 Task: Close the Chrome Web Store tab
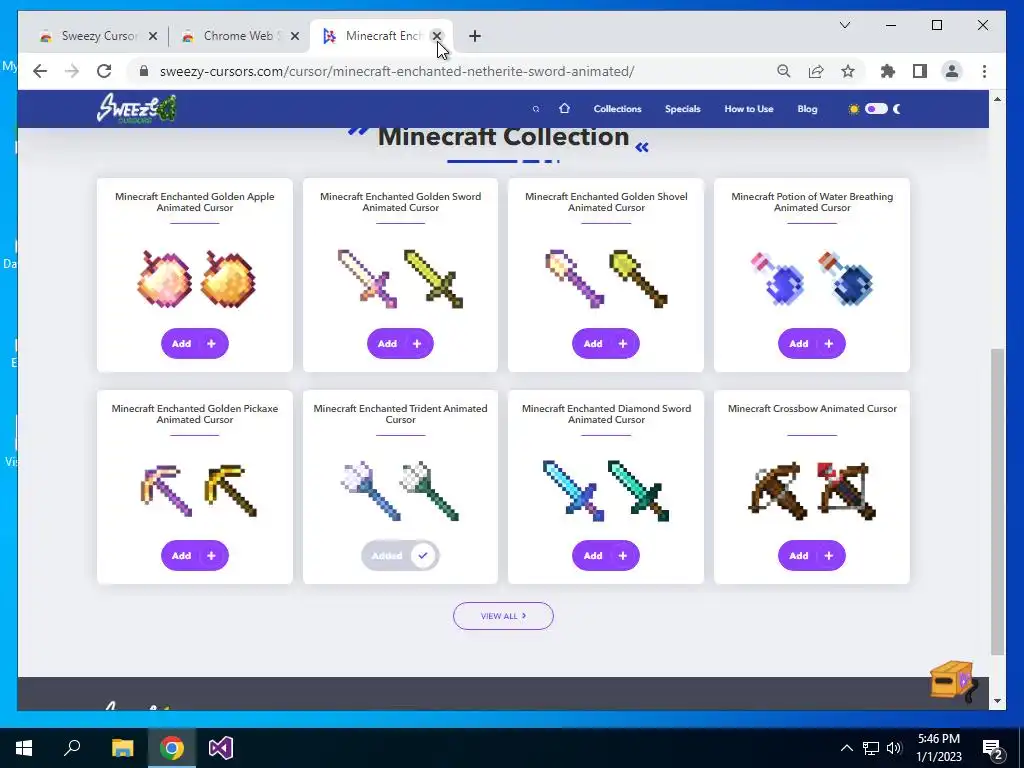(x=295, y=36)
